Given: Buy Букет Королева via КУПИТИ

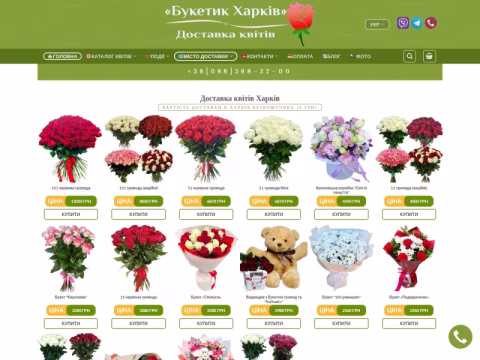Looking at the screenshot, I should click(x=71, y=323).
